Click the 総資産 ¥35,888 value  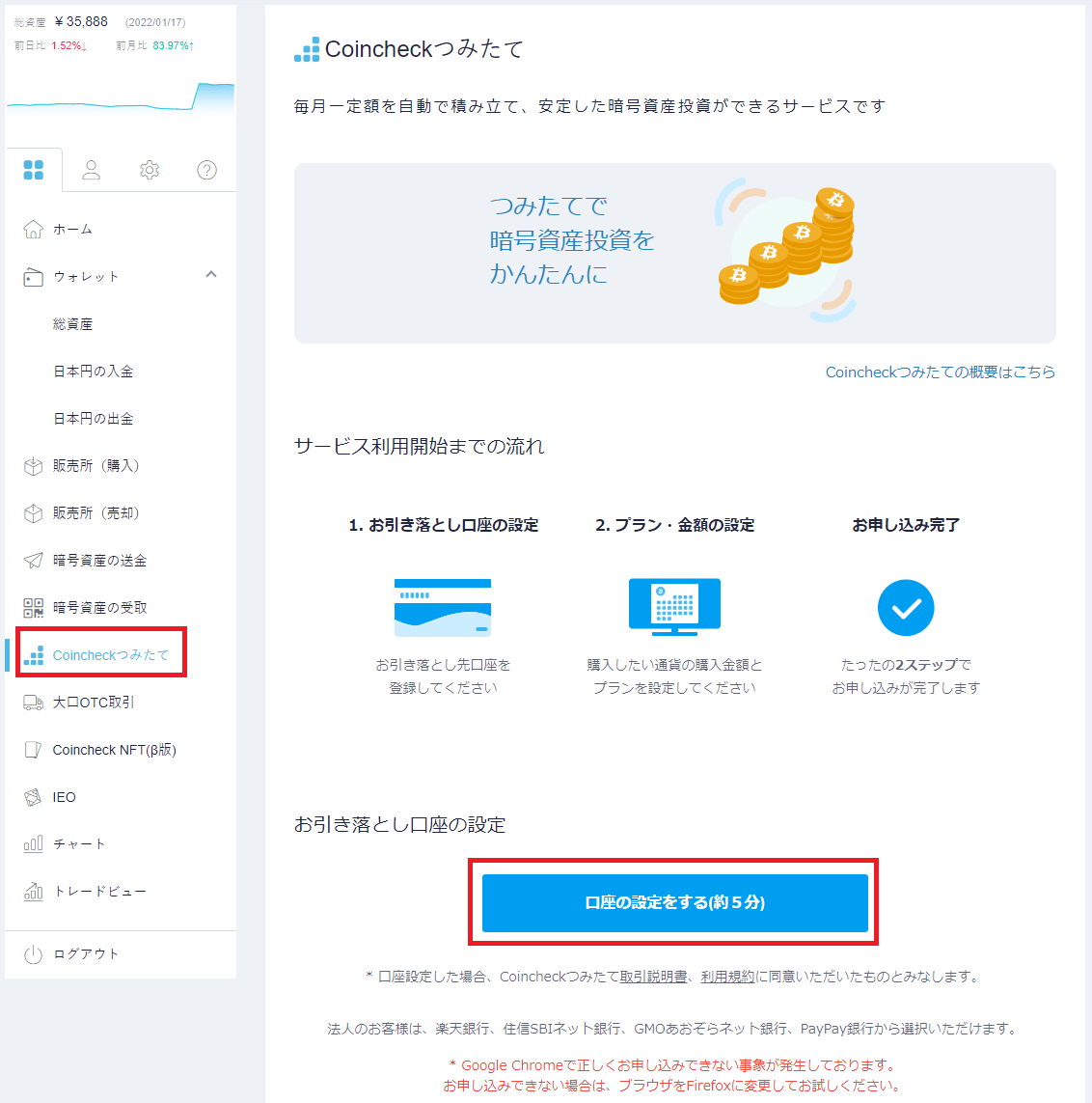pos(82,22)
